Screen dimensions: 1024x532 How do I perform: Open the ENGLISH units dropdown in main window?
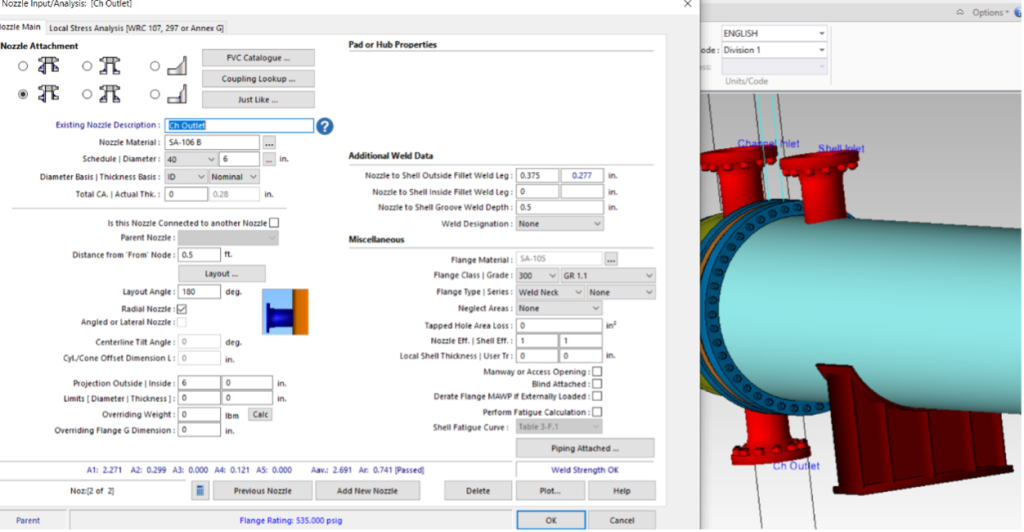(x=774, y=33)
